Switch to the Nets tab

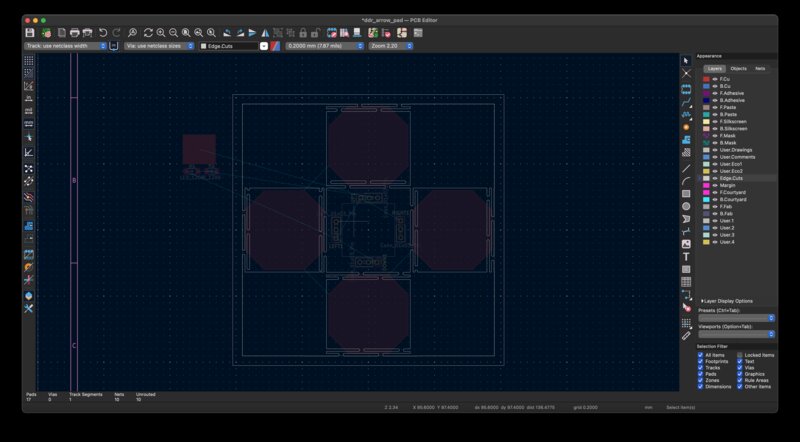(x=760, y=68)
